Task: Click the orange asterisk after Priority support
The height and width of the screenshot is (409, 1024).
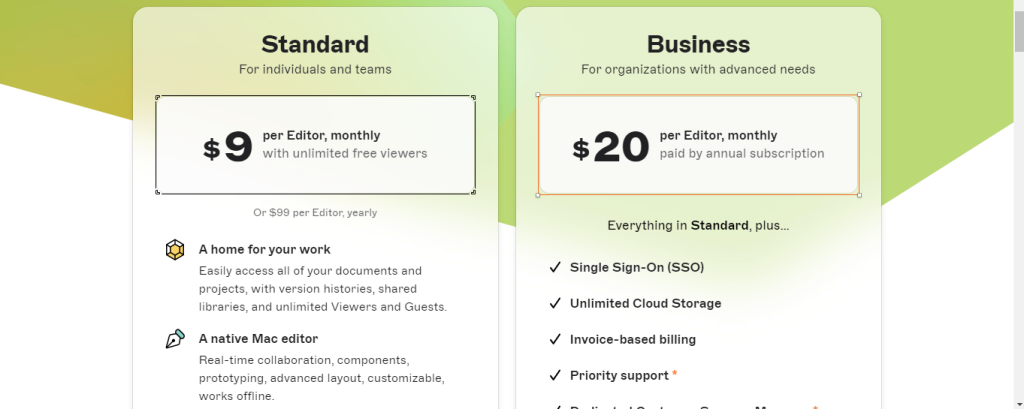Action: click(x=675, y=374)
